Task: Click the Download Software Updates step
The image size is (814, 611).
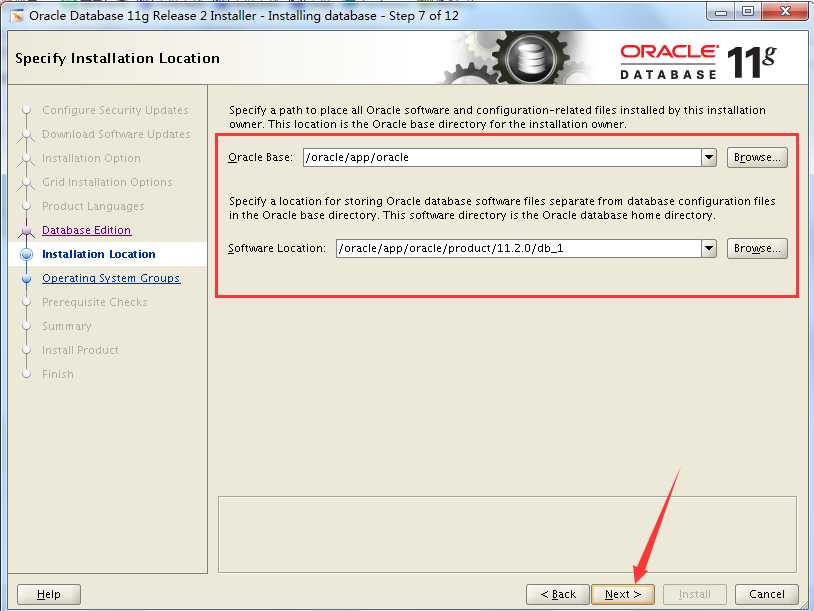Action: (x=116, y=134)
